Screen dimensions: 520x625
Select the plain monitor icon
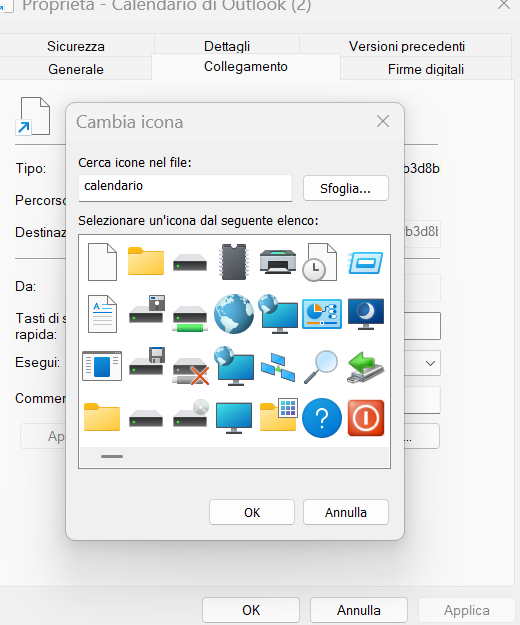pyautogui.click(x=234, y=418)
